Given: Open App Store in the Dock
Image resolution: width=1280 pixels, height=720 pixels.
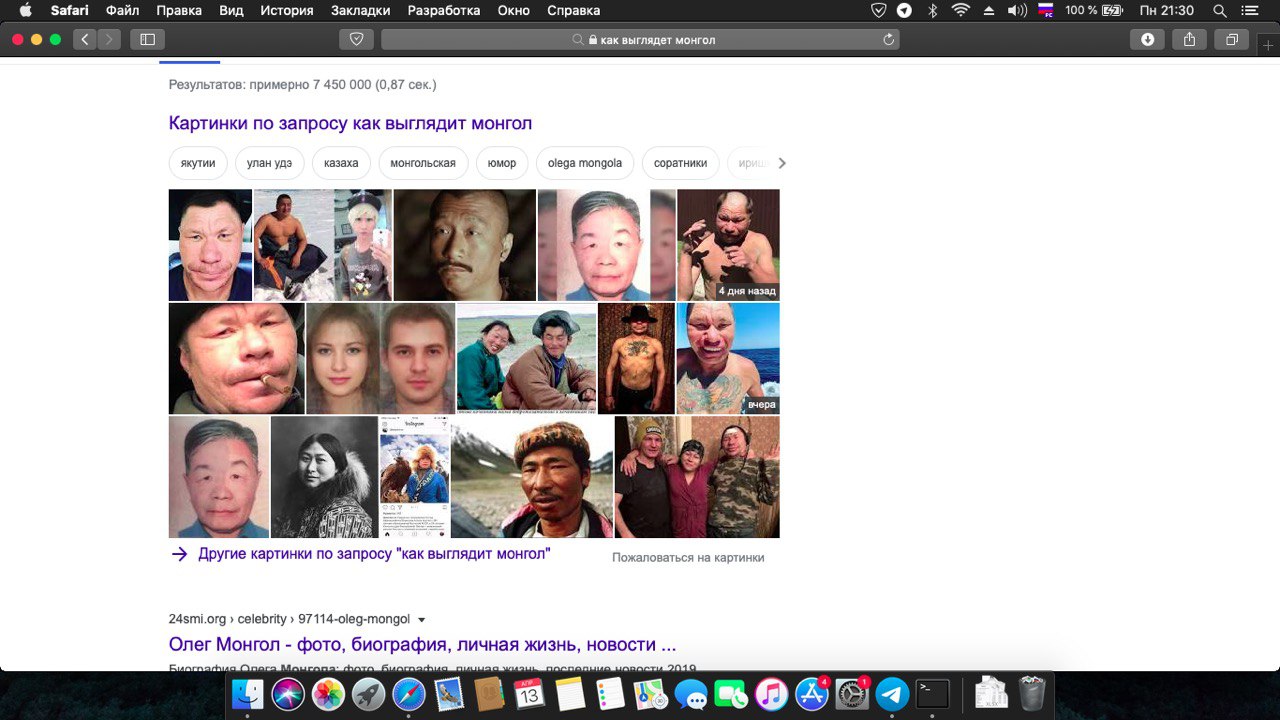Looking at the screenshot, I should click(x=811, y=693).
